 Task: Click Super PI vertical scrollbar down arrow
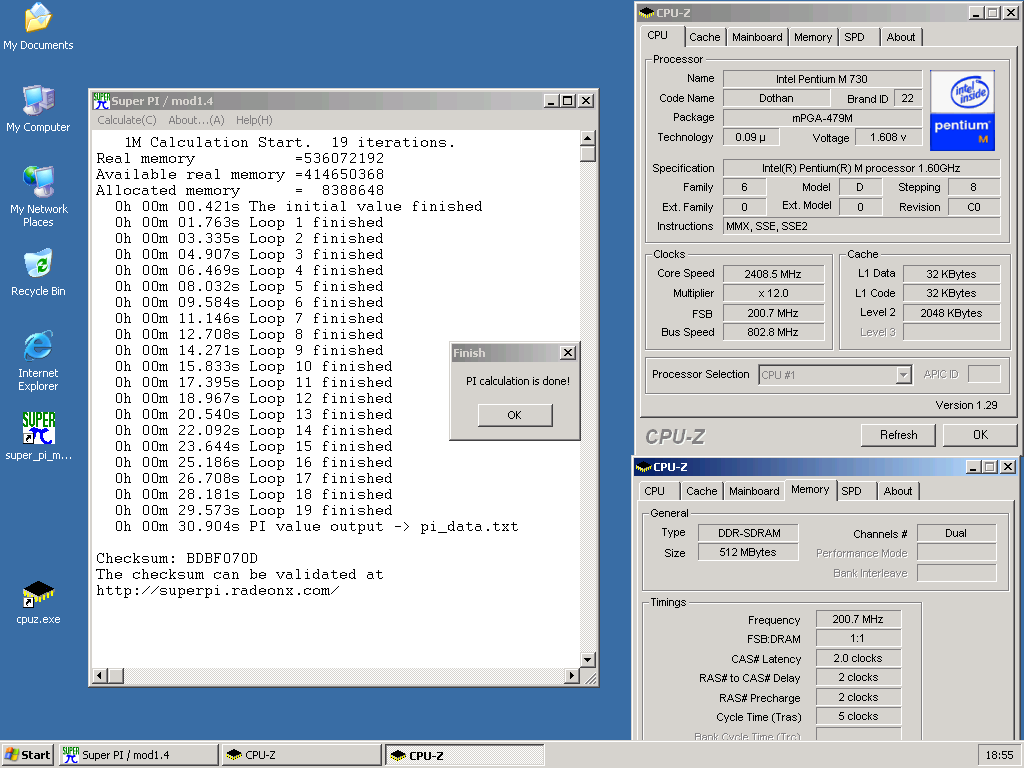pyautogui.click(x=588, y=660)
